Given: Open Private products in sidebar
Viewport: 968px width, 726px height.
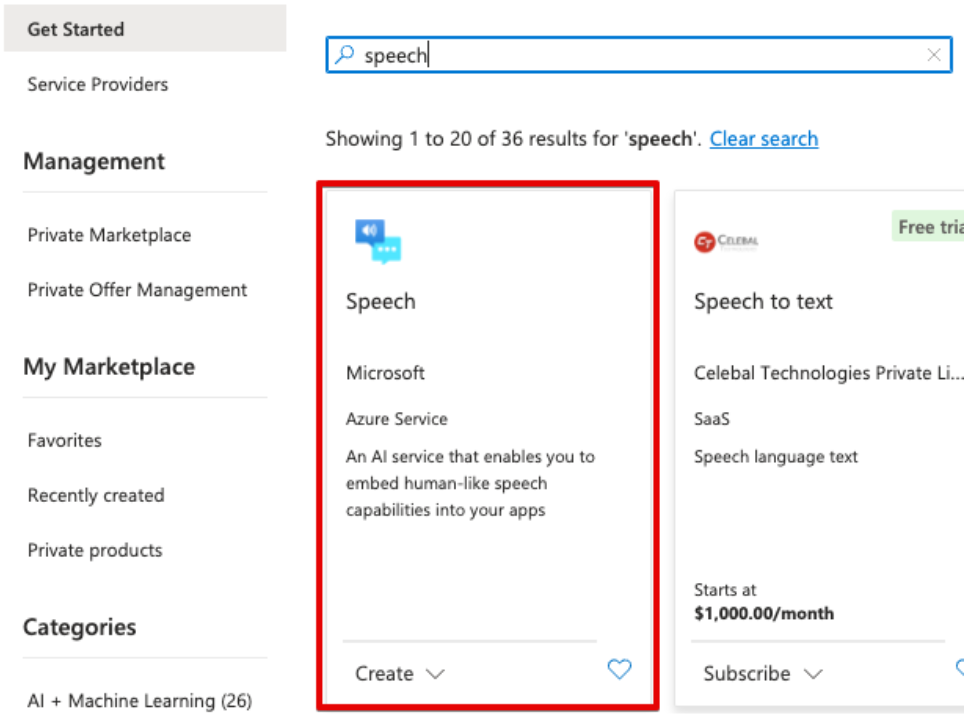Looking at the screenshot, I should pyautogui.click(x=94, y=550).
